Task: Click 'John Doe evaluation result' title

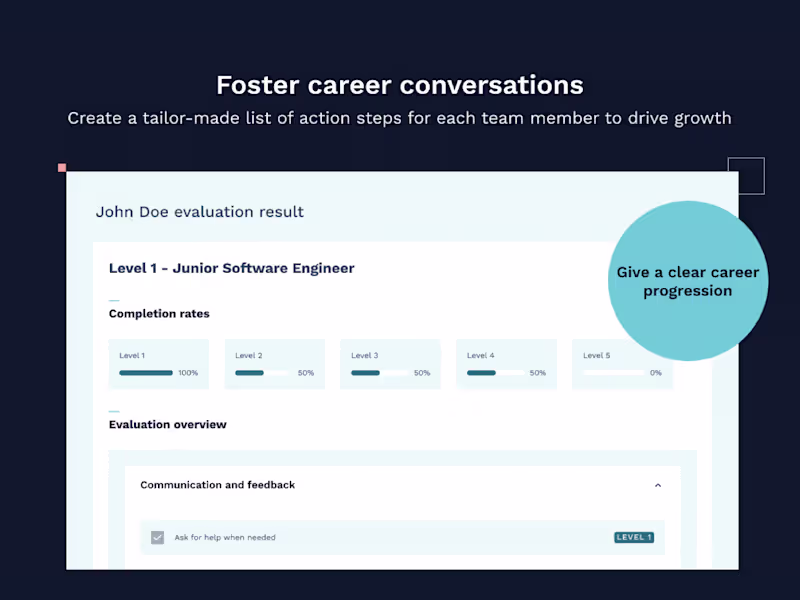Action: [199, 212]
